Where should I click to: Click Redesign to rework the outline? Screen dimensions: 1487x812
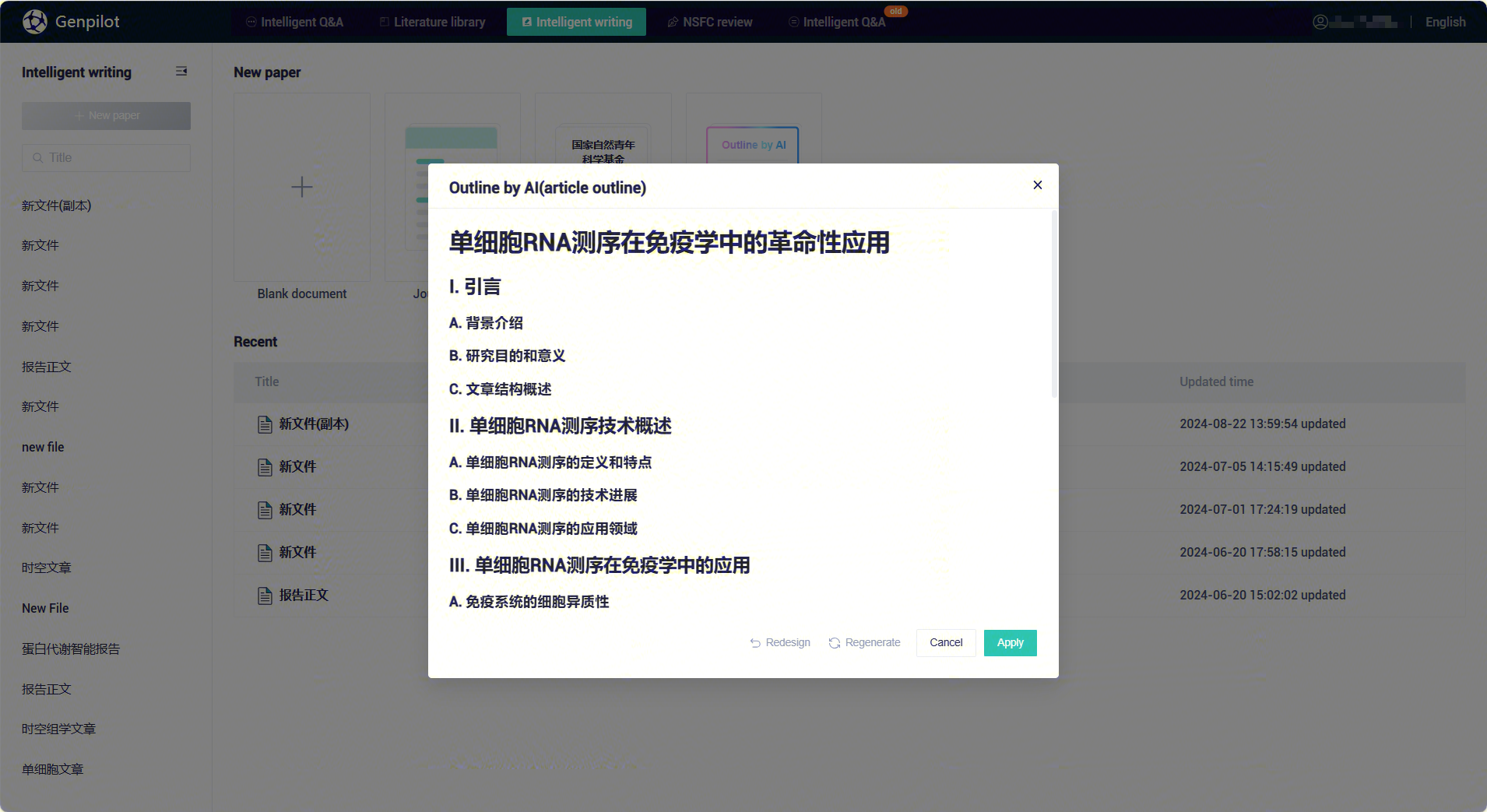pyautogui.click(x=780, y=643)
